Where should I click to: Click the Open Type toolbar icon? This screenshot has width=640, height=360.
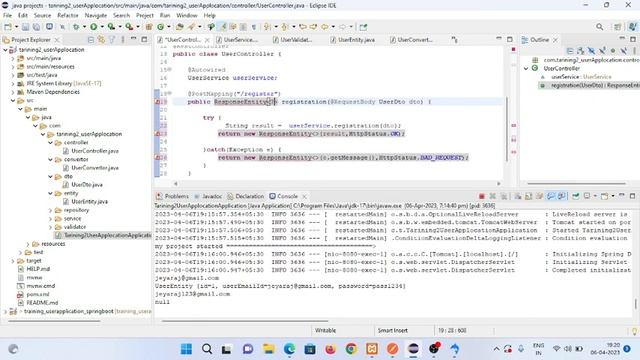click(x=180, y=27)
